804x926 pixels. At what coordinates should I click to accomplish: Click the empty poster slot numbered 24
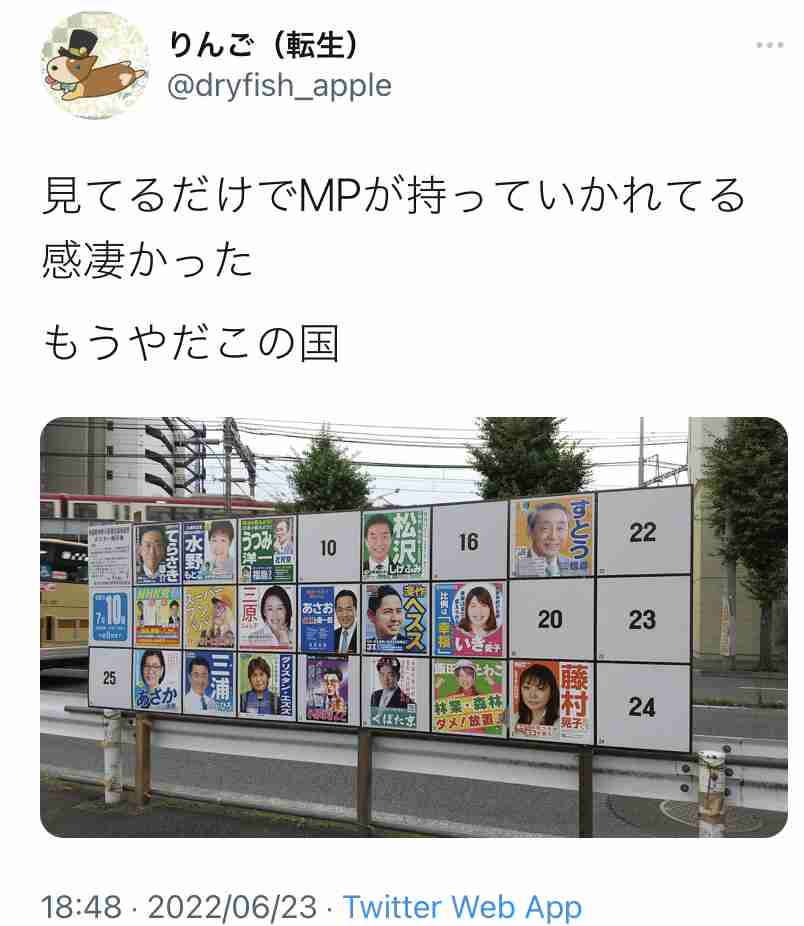pos(643,707)
